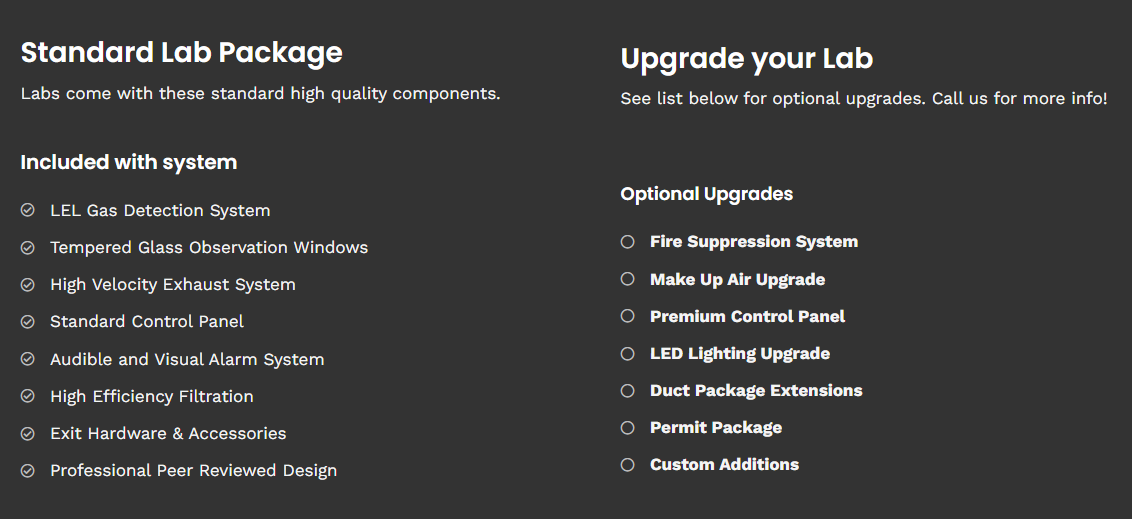Click checkmark icon beside High Efficiency Filtration

(28, 396)
